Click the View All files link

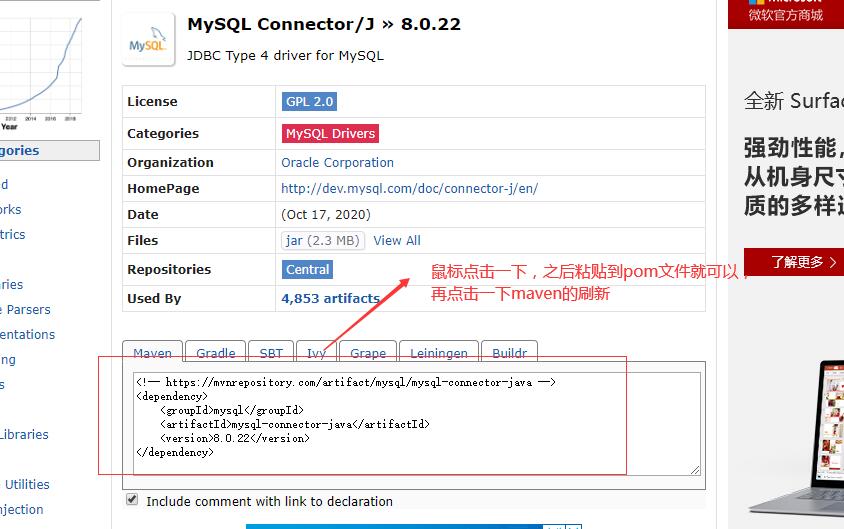click(x=397, y=241)
